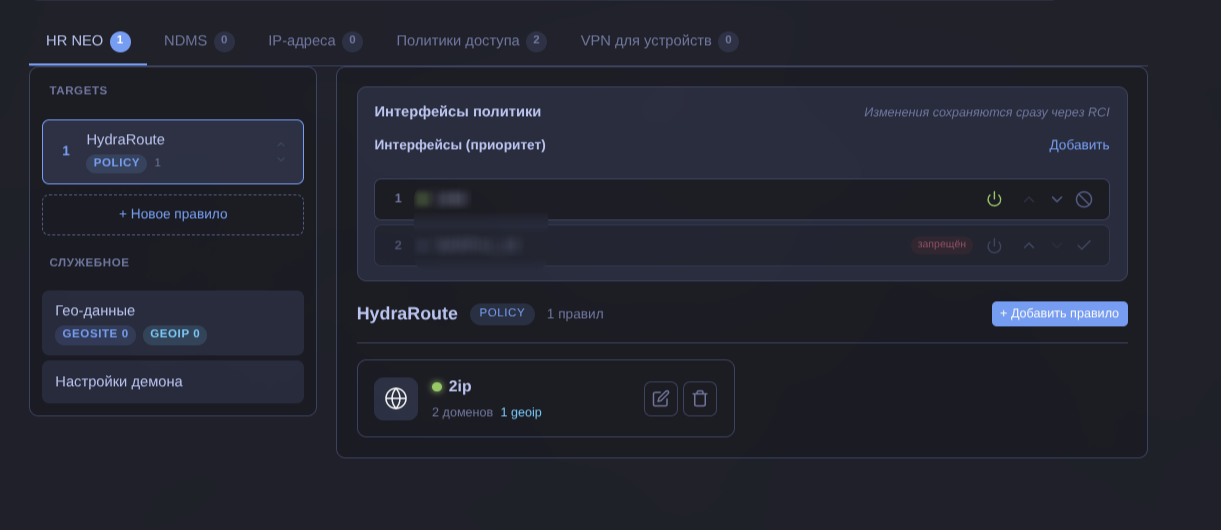Move interface 1 up with its chevron
The image size is (1221, 530).
click(1028, 199)
